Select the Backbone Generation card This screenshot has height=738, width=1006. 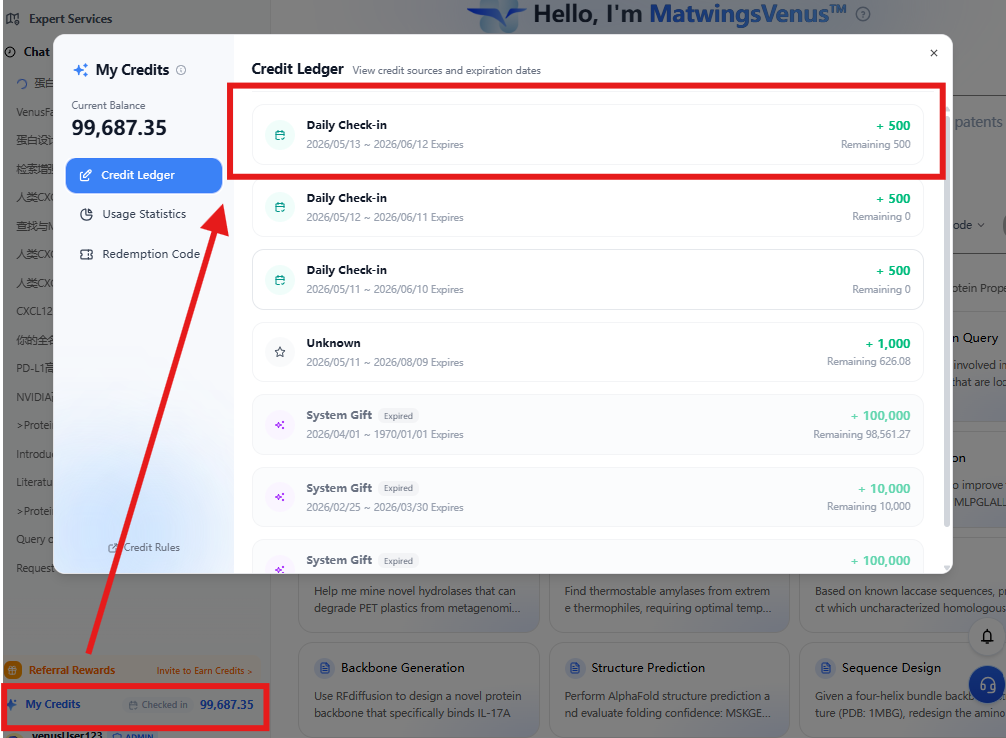[418, 690]
